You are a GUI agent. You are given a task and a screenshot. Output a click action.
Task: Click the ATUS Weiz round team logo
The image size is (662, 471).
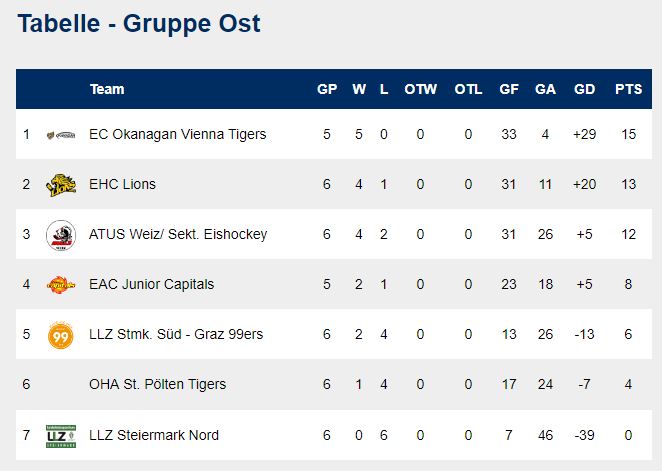point(61,235)
